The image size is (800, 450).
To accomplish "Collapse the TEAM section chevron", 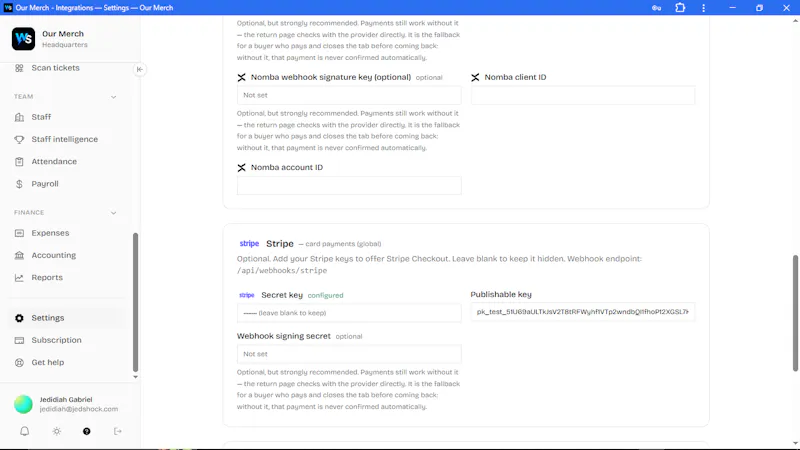I will (x=113, y=97).
